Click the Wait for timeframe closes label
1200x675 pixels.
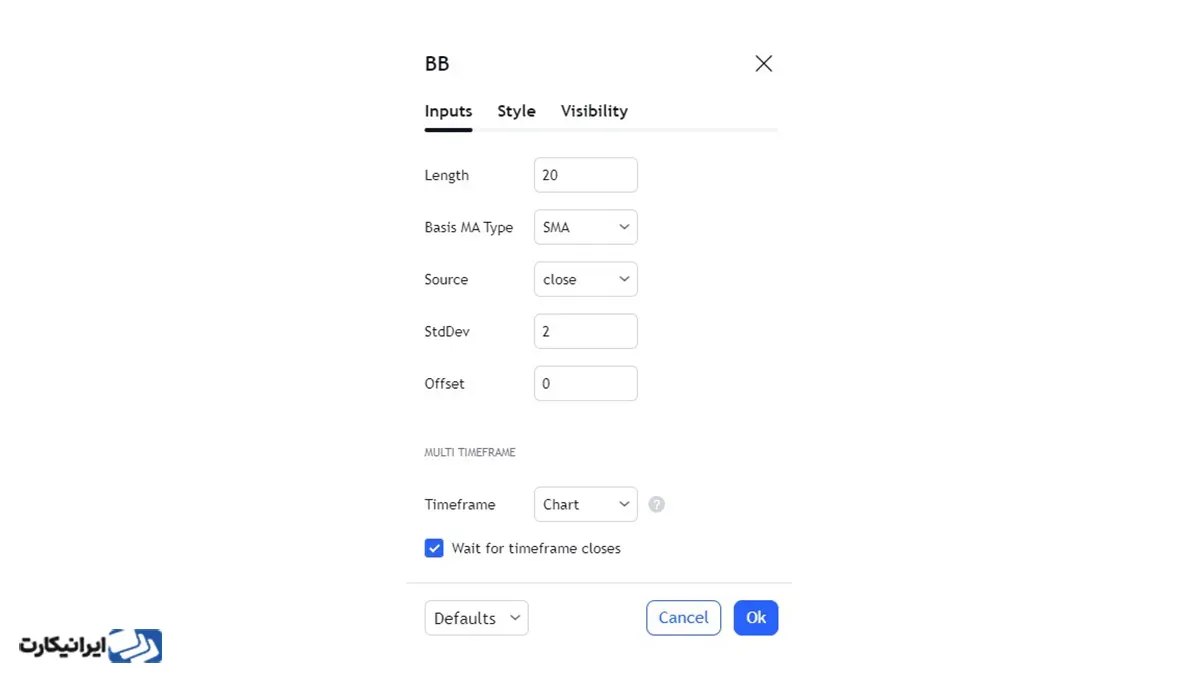[536, 548]
